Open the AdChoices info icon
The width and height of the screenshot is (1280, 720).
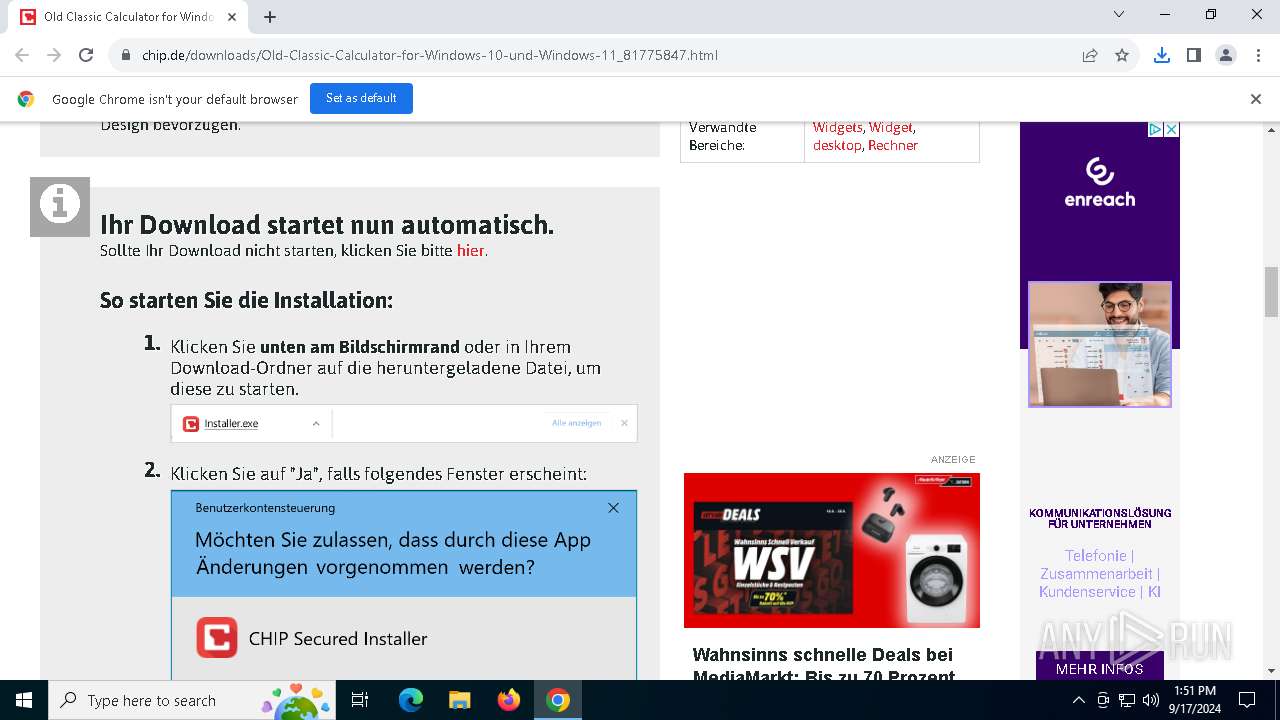1155,130
